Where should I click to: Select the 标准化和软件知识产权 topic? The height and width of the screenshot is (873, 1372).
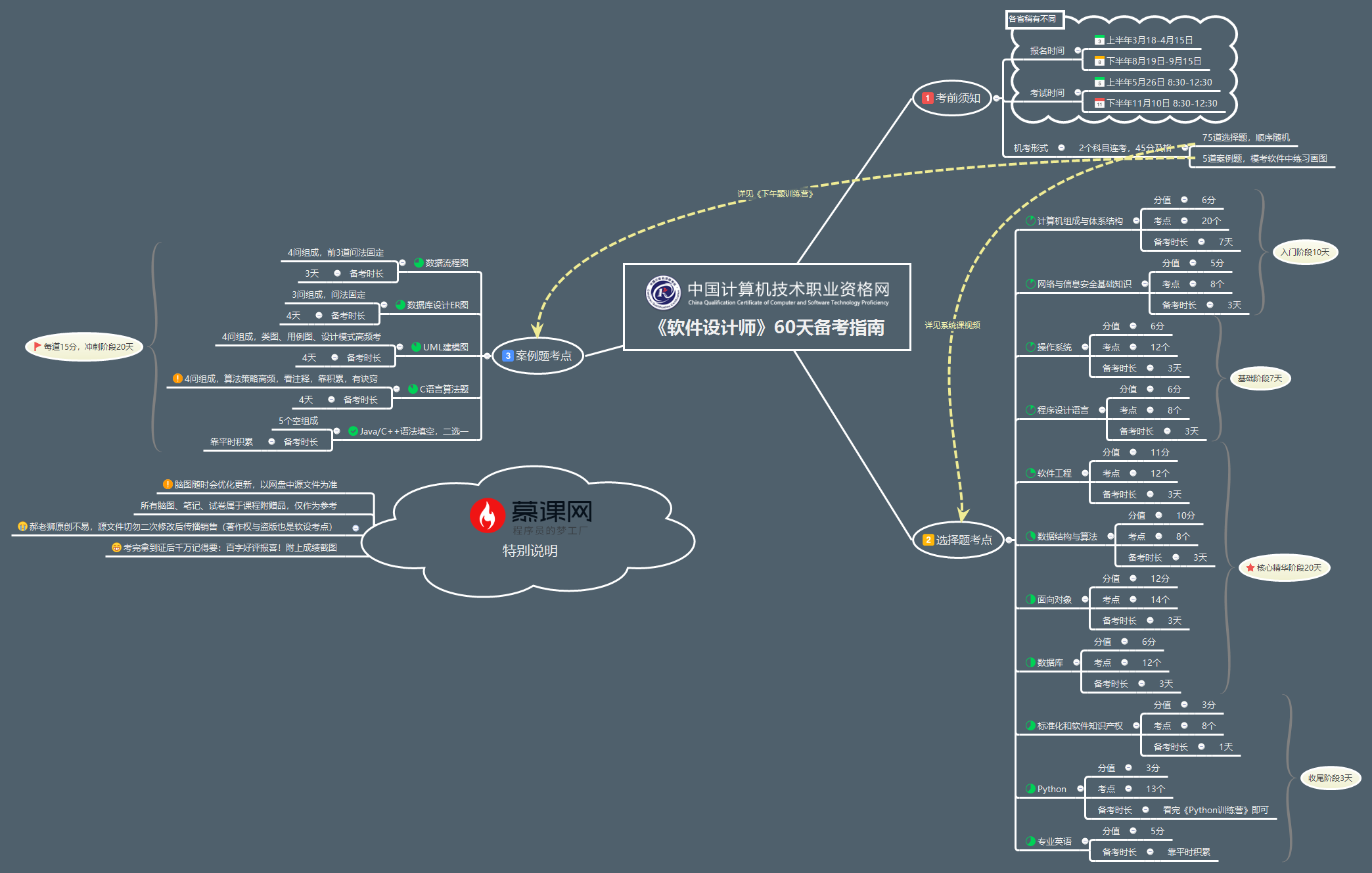point(1080,726)
